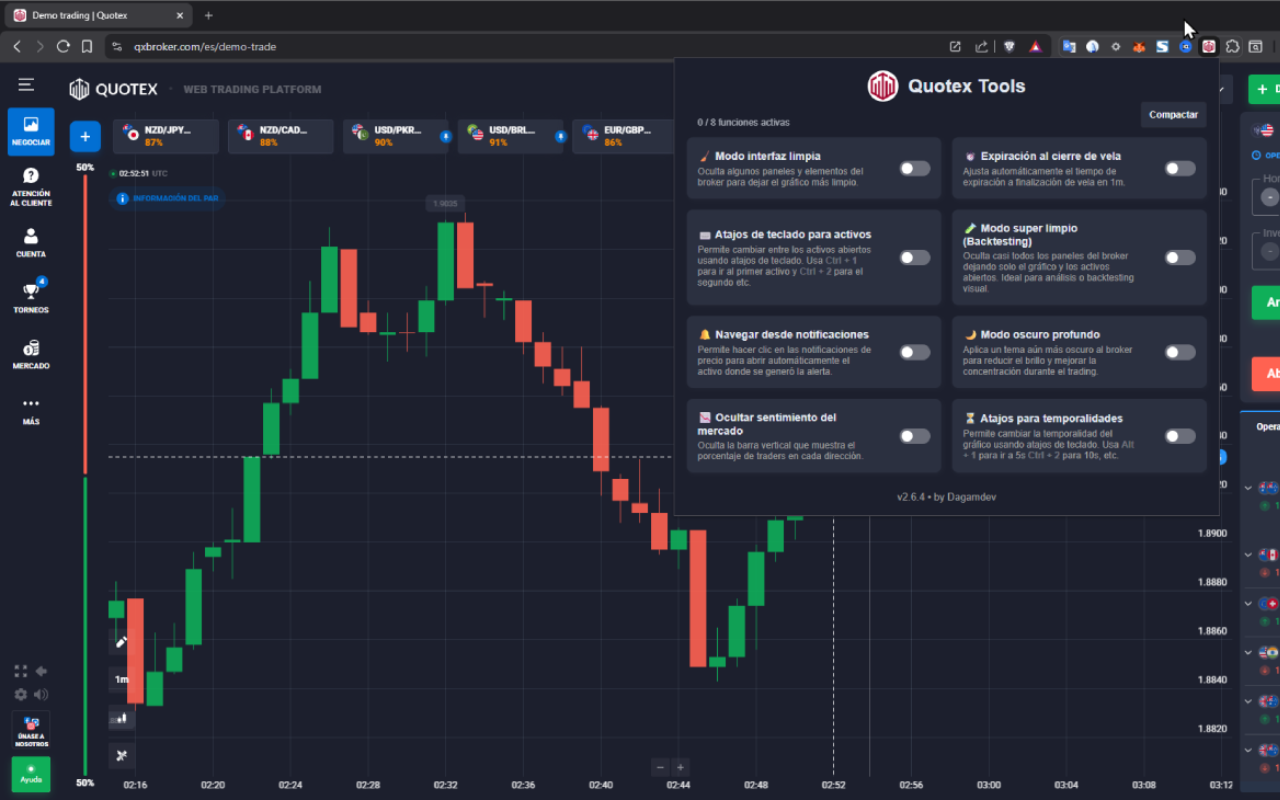Switch to USD/BRL asset tab
The image size is (1280, 800).
pos(510,136)
